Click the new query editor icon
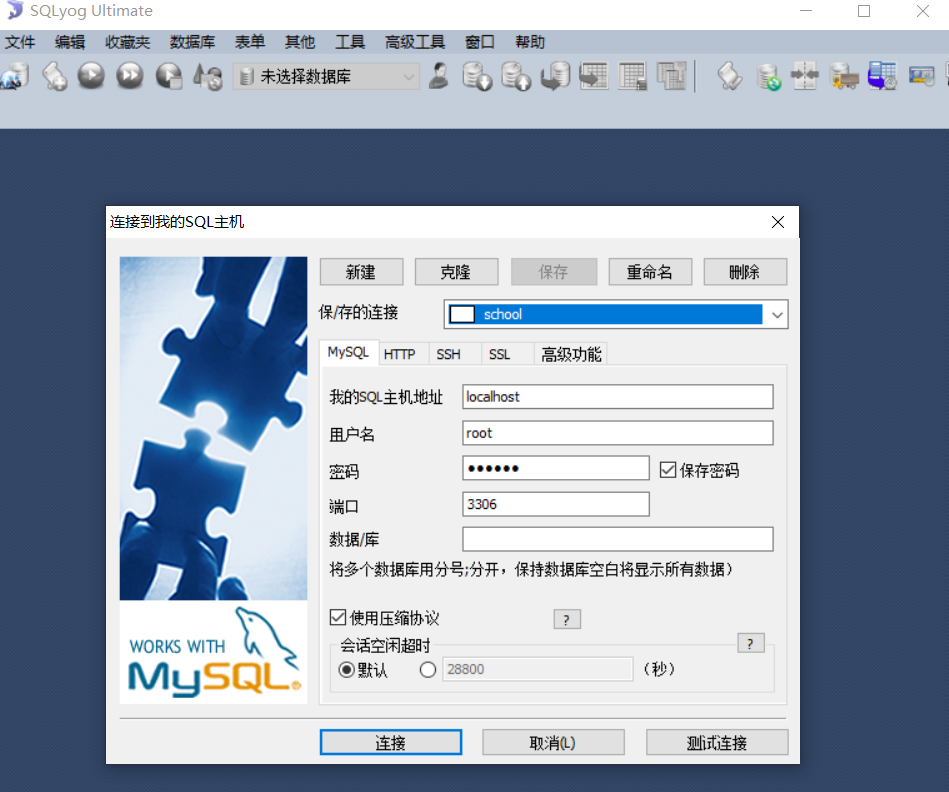This screenshot has width=949, height=792. 54,76
